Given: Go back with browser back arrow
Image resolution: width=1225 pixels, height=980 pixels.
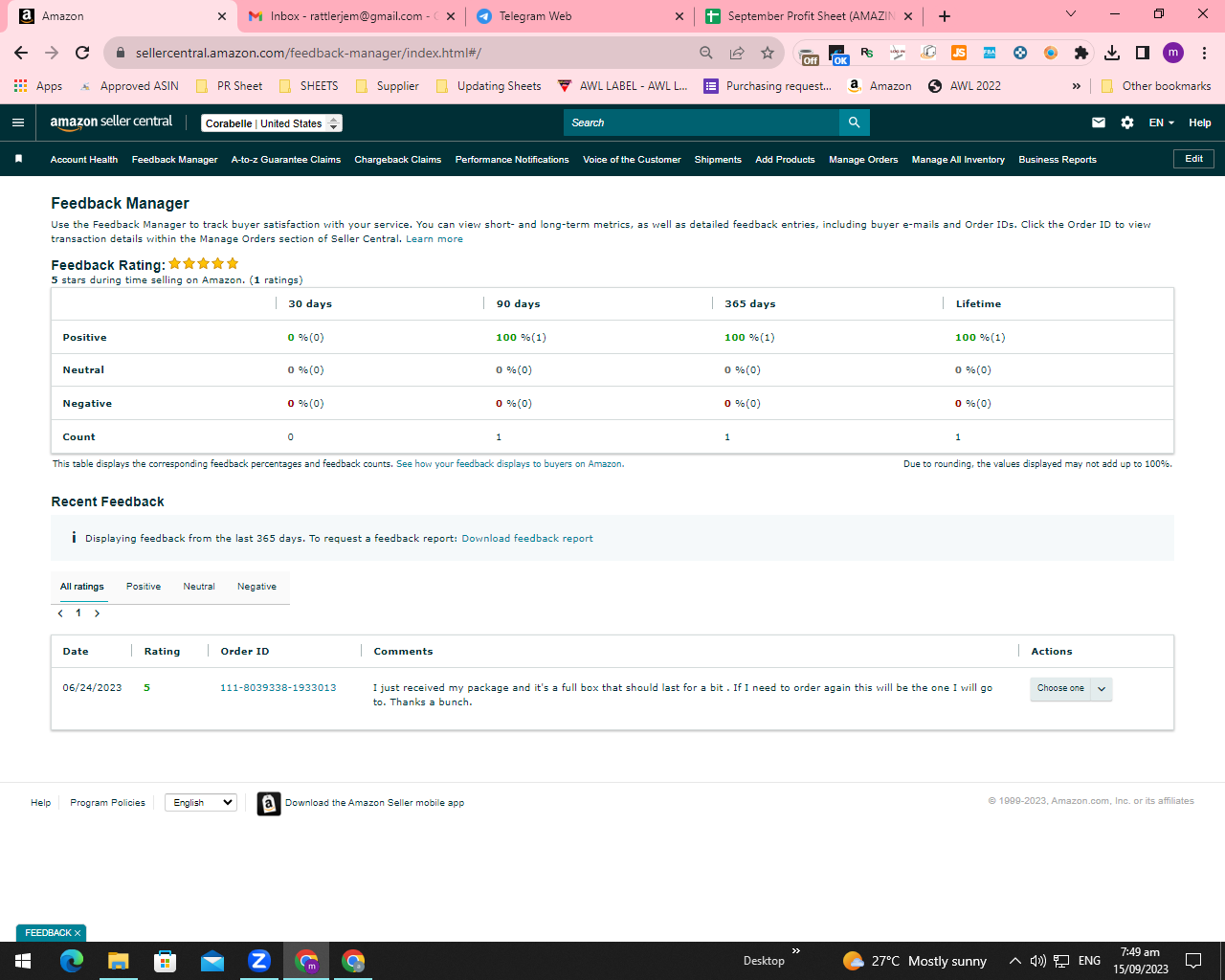Looking at the screenshot, I should click(21, 53).
